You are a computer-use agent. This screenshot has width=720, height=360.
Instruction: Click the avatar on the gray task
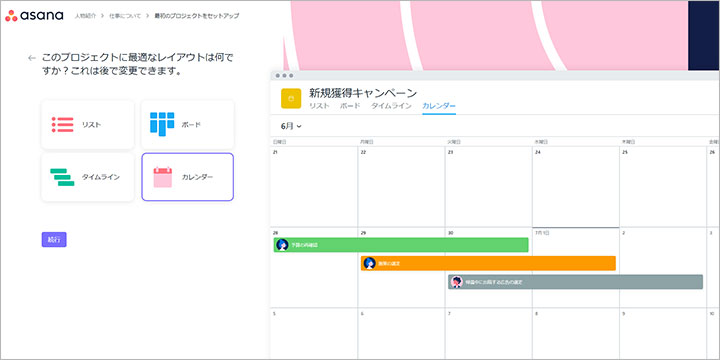point(456,281)
